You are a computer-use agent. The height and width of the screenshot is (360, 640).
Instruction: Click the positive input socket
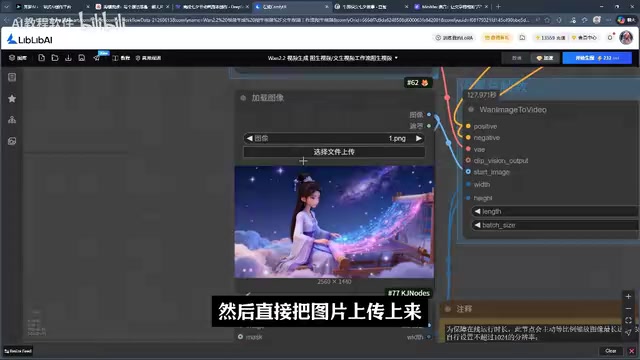coord(468,126)
